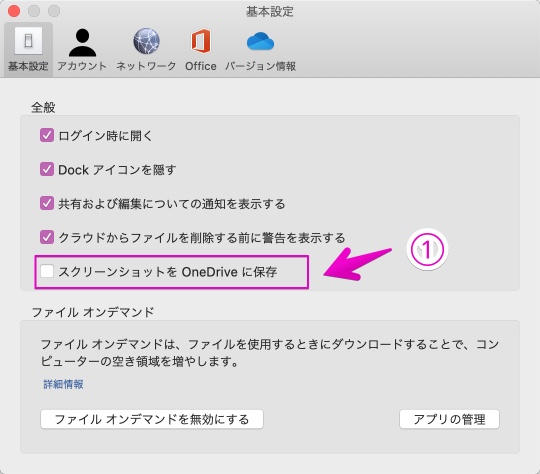Uncheck クラウドからファイルを削除する前に警告を表示する
Screen dimensions: 540x474
tap(46, 237)
